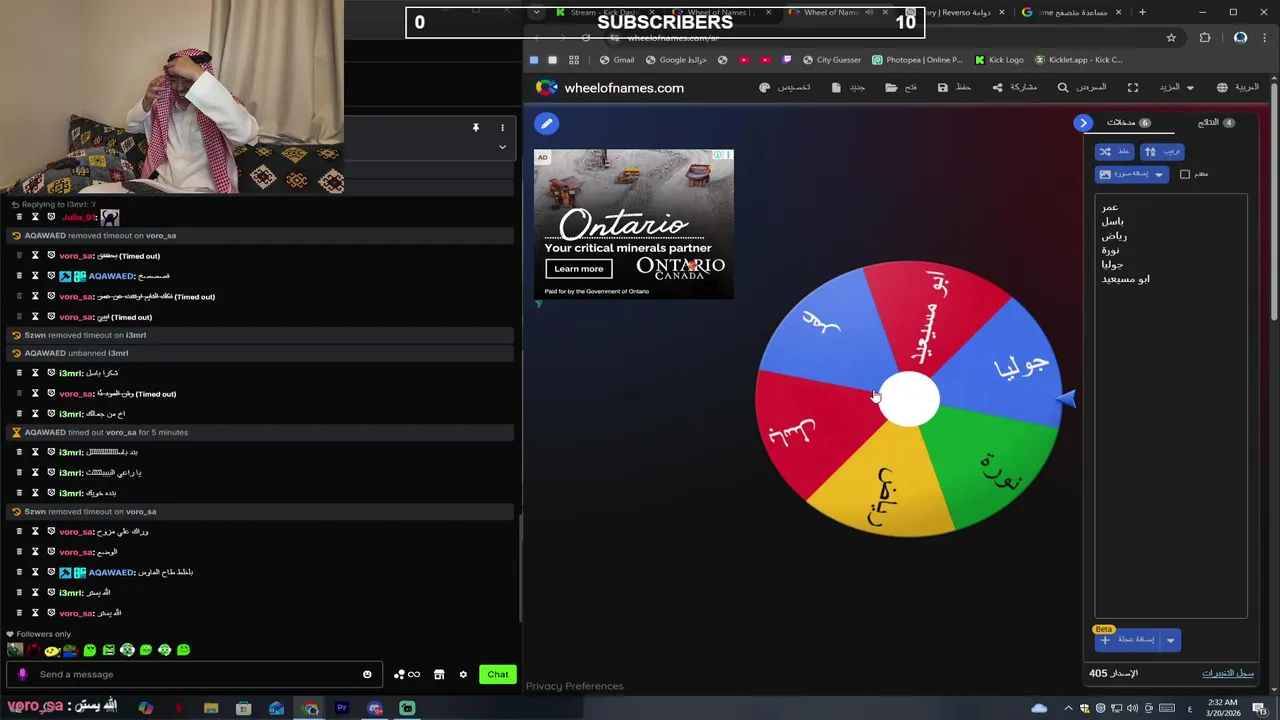Open the channel points infinity icon
The width and height of the screenshot is (1280, 720).
click(x=407, y=674)
